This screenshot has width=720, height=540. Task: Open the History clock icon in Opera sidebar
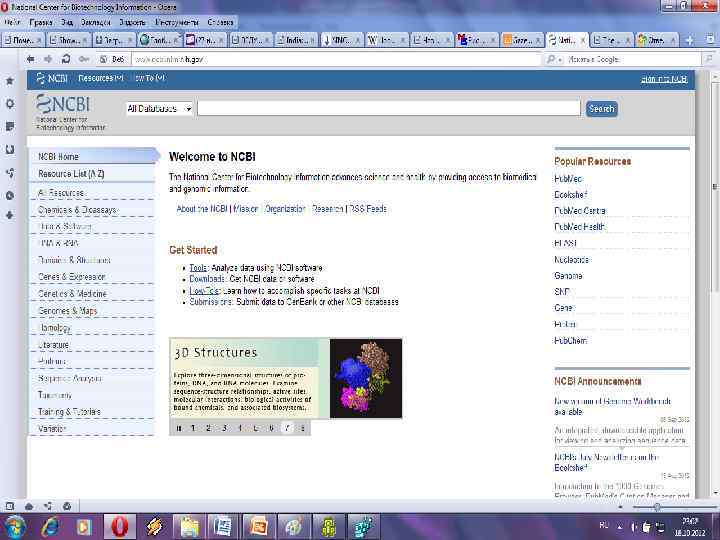pos(10,195)
